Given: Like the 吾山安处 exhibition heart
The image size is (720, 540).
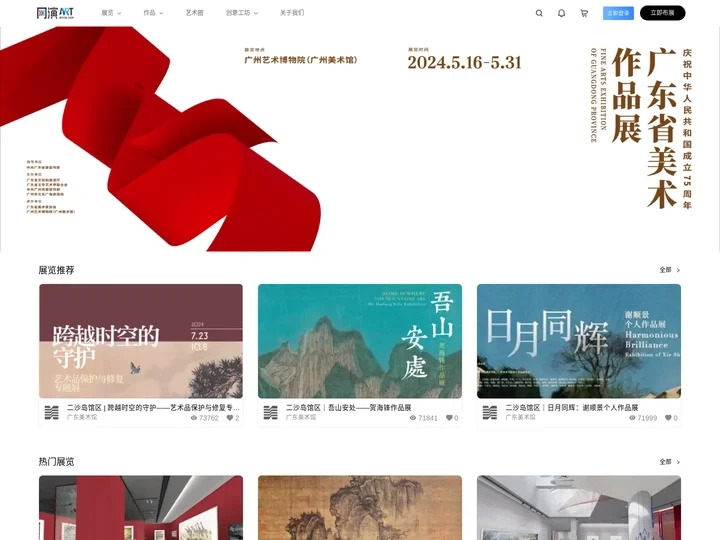Looking at the screenshot, I should (449, 418).
